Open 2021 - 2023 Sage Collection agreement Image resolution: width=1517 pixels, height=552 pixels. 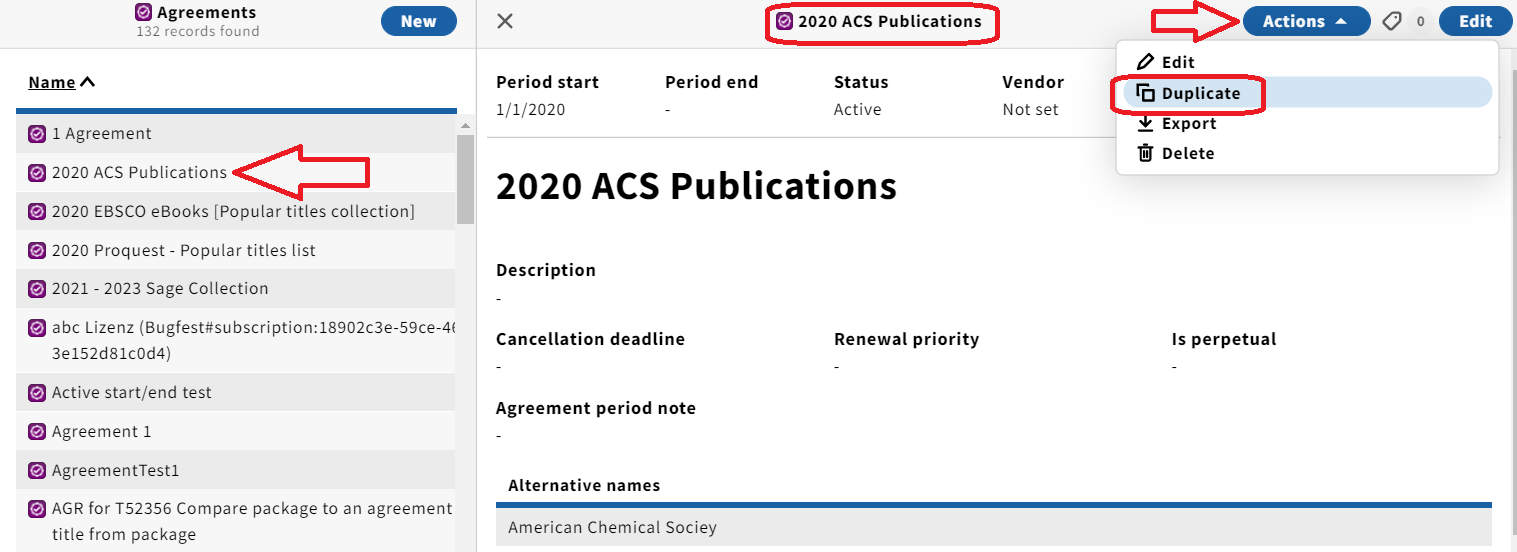tap(236, 289)
